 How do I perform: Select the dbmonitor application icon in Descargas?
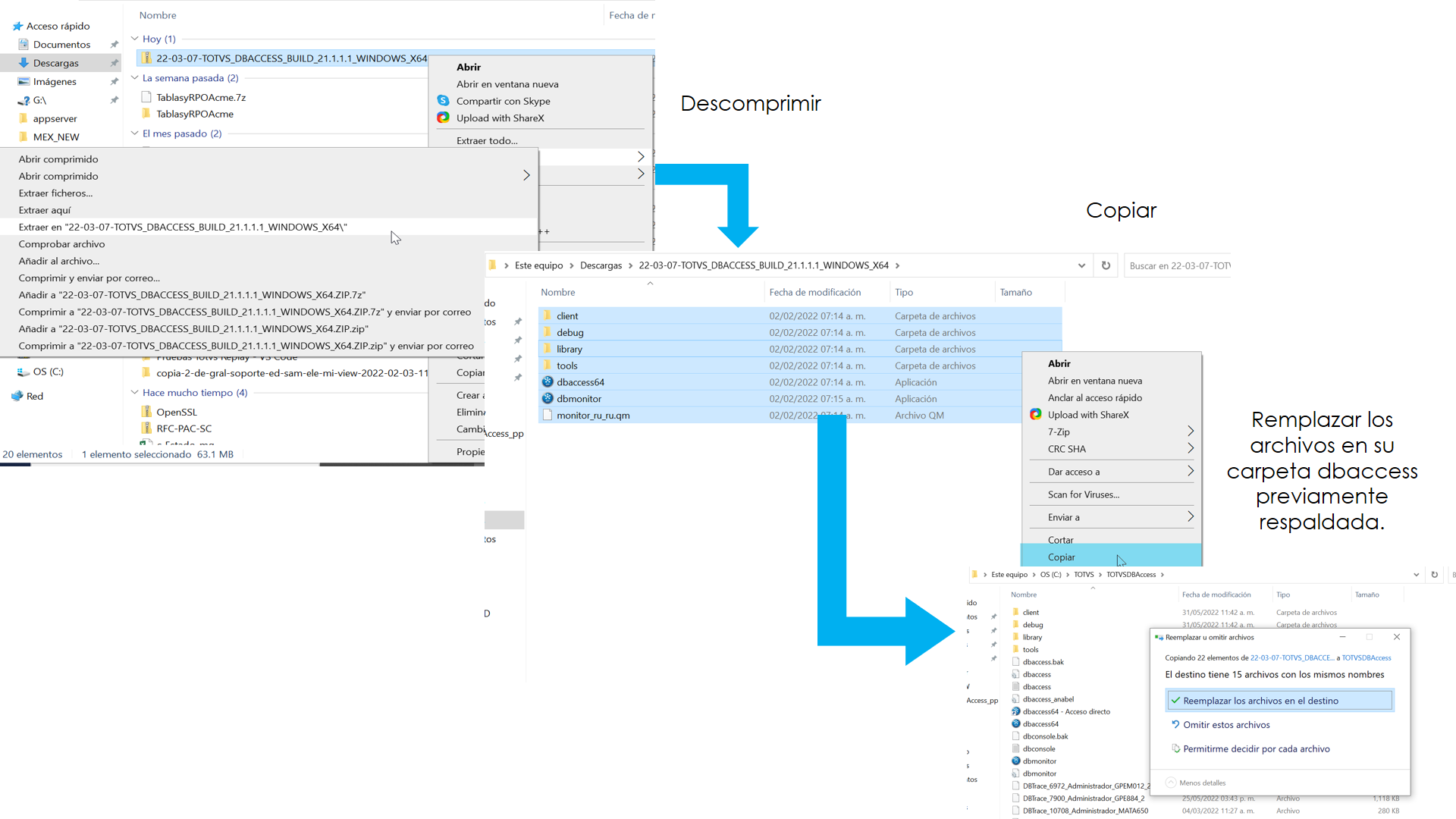pyautogui.click(x=548, y=398)
